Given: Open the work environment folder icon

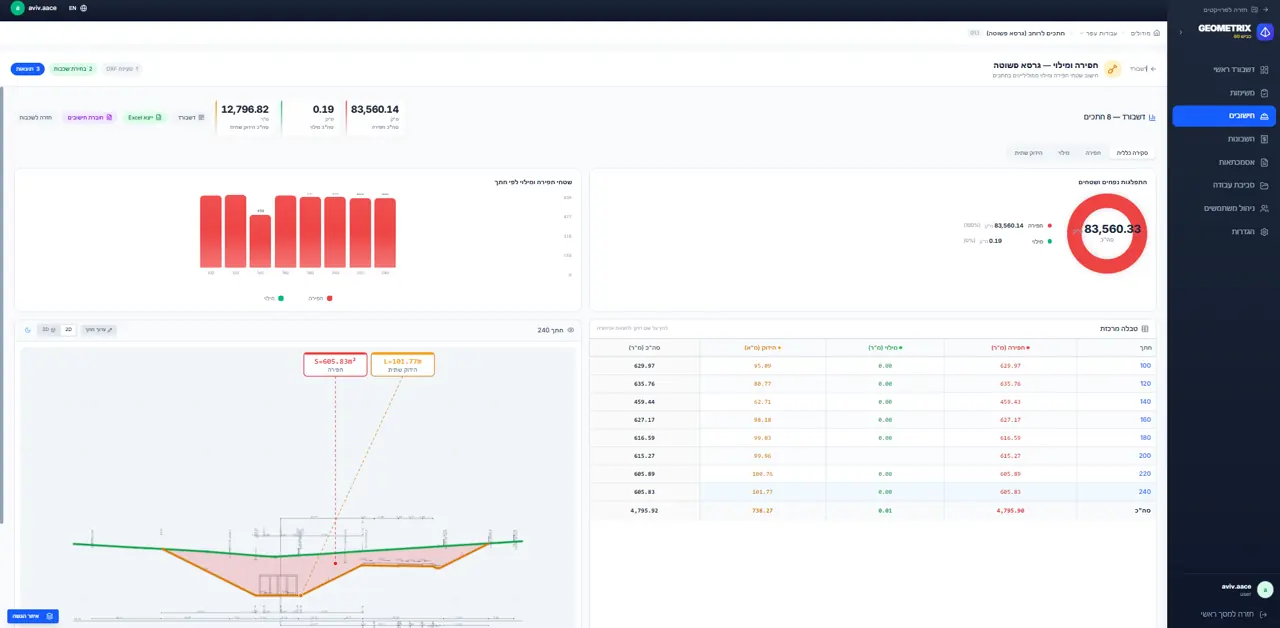Looking at the screenshot, I should (x=1265, y=185).
